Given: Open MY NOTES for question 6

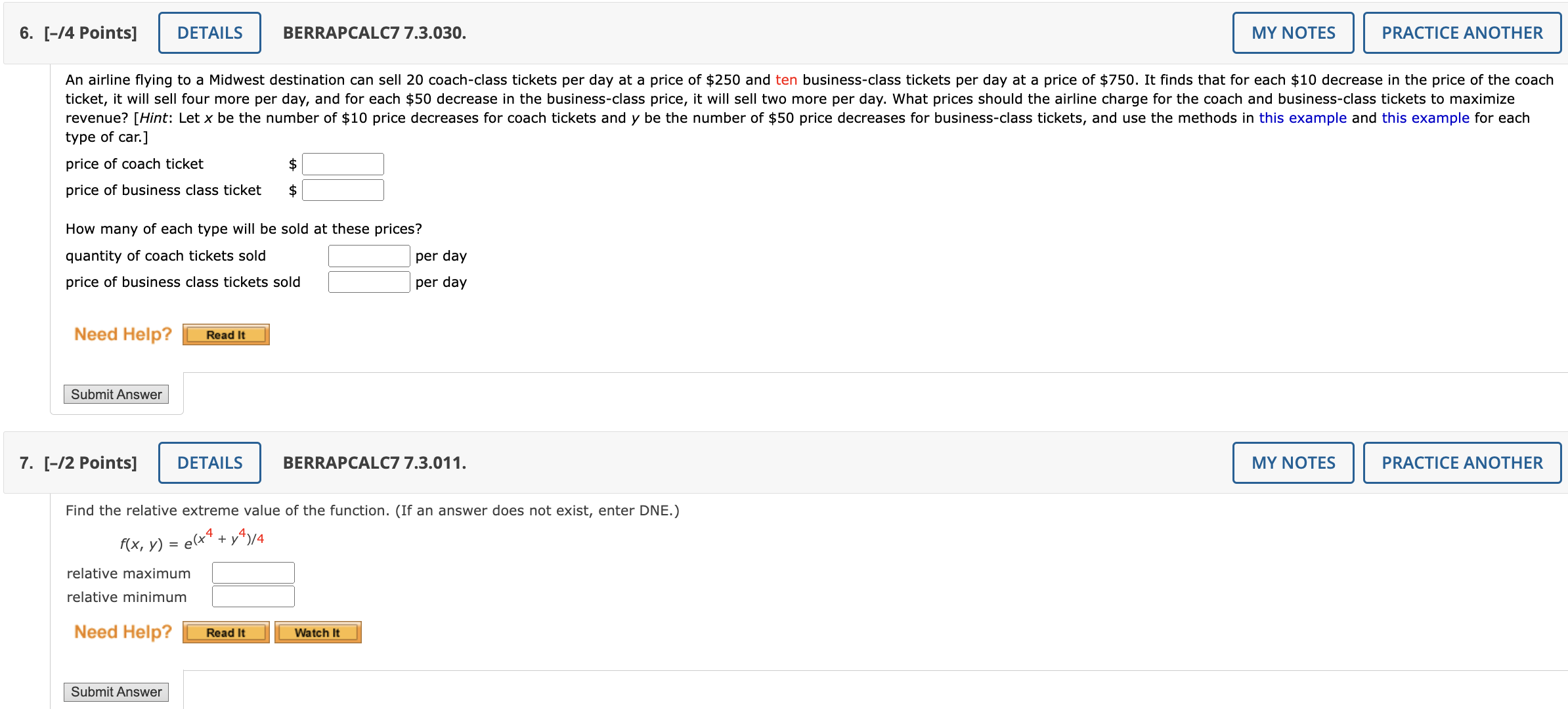Looking at the screenshot, I should (1292, 32).
